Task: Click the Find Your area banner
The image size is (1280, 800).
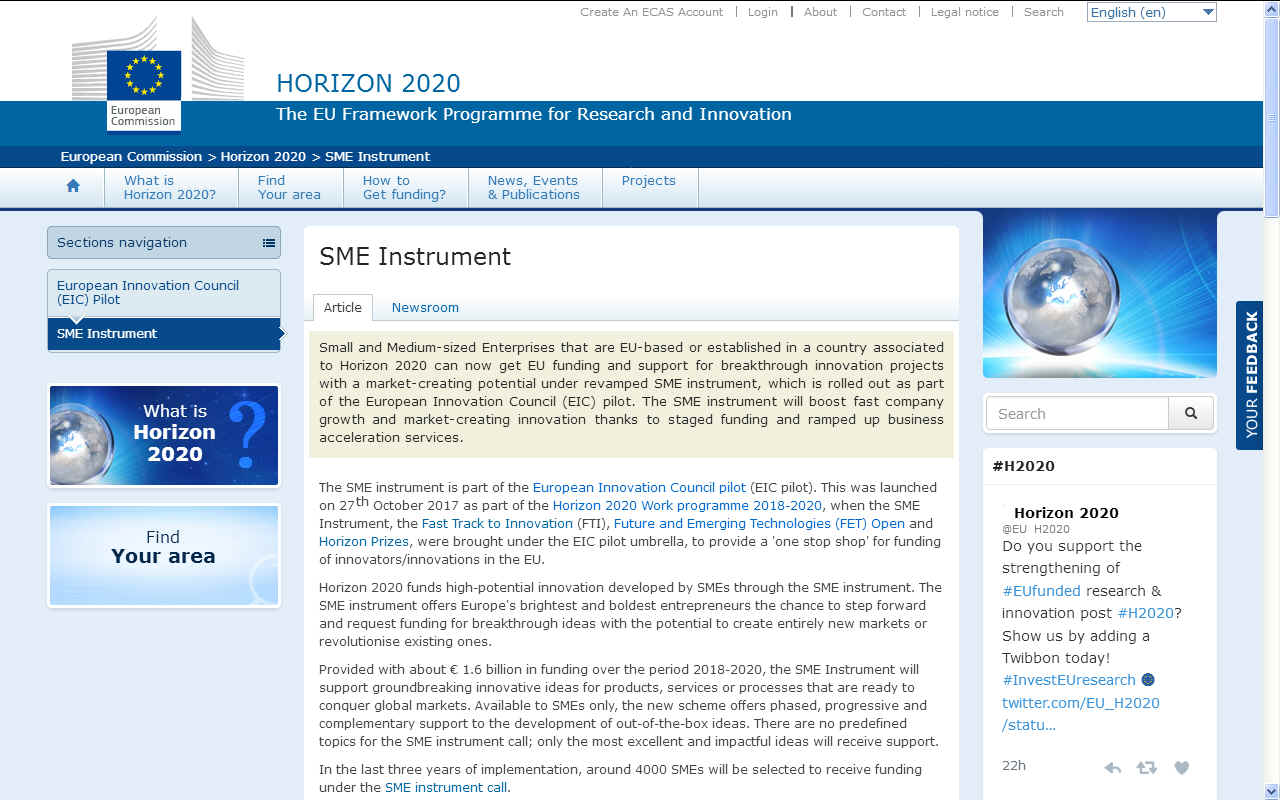Action: click(164, 555)
